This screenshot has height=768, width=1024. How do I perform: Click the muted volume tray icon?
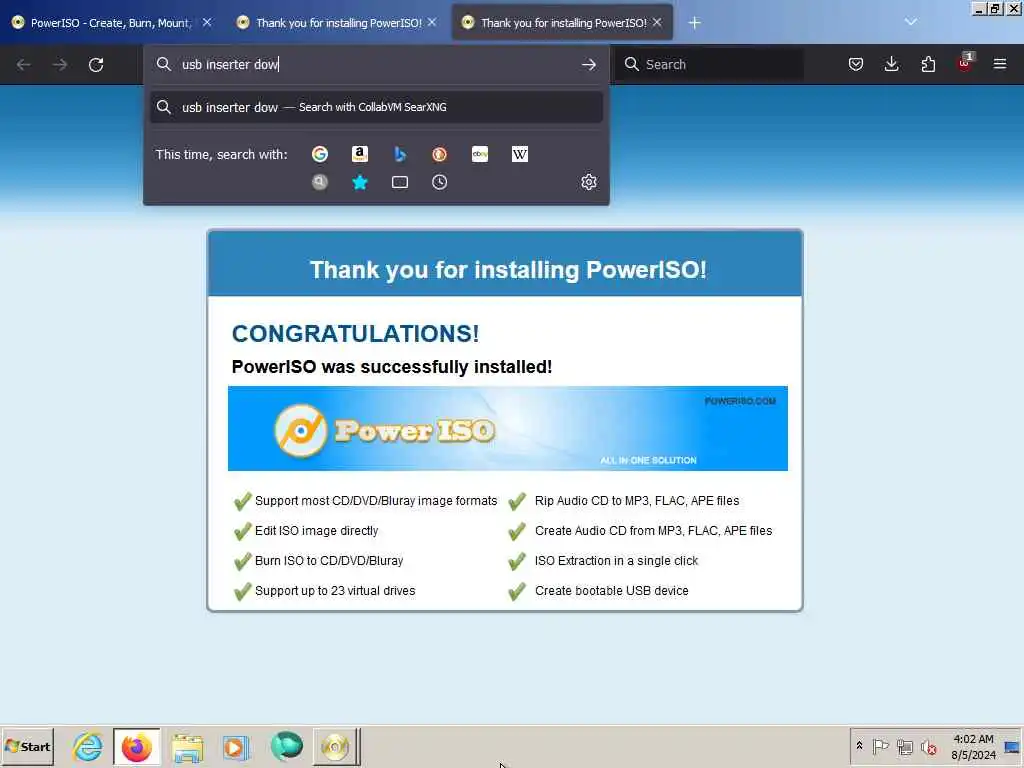coord(929,746)
